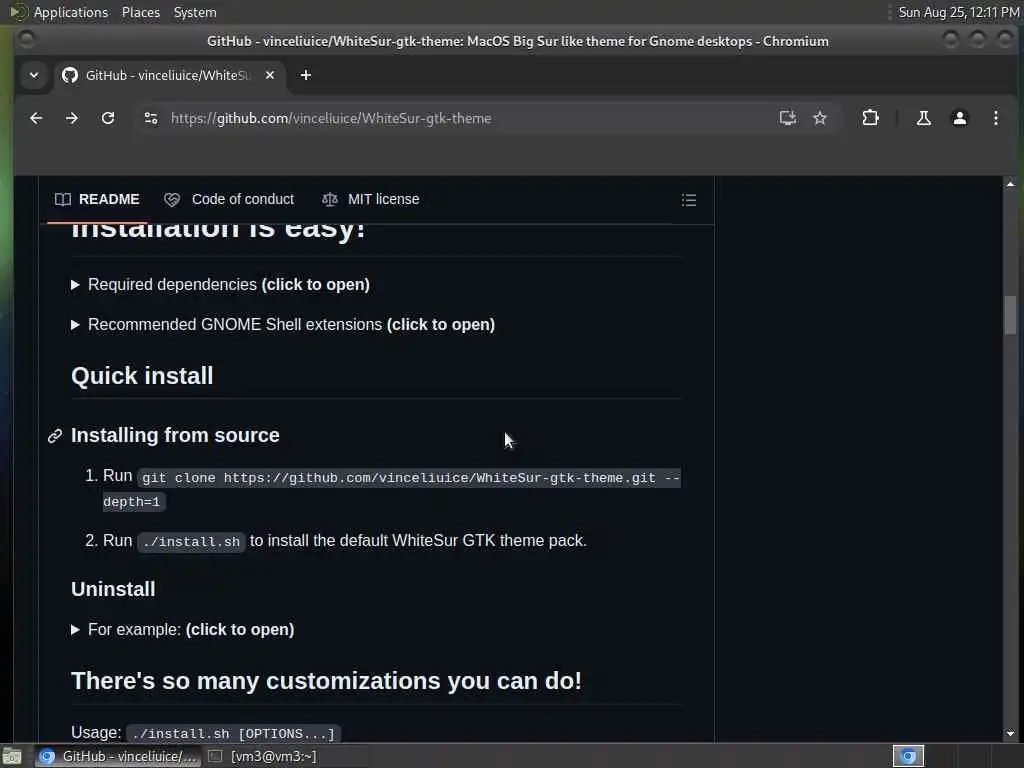Close the GitHub WhiteSur tab
1024x768 pixels.
point(270,75)
